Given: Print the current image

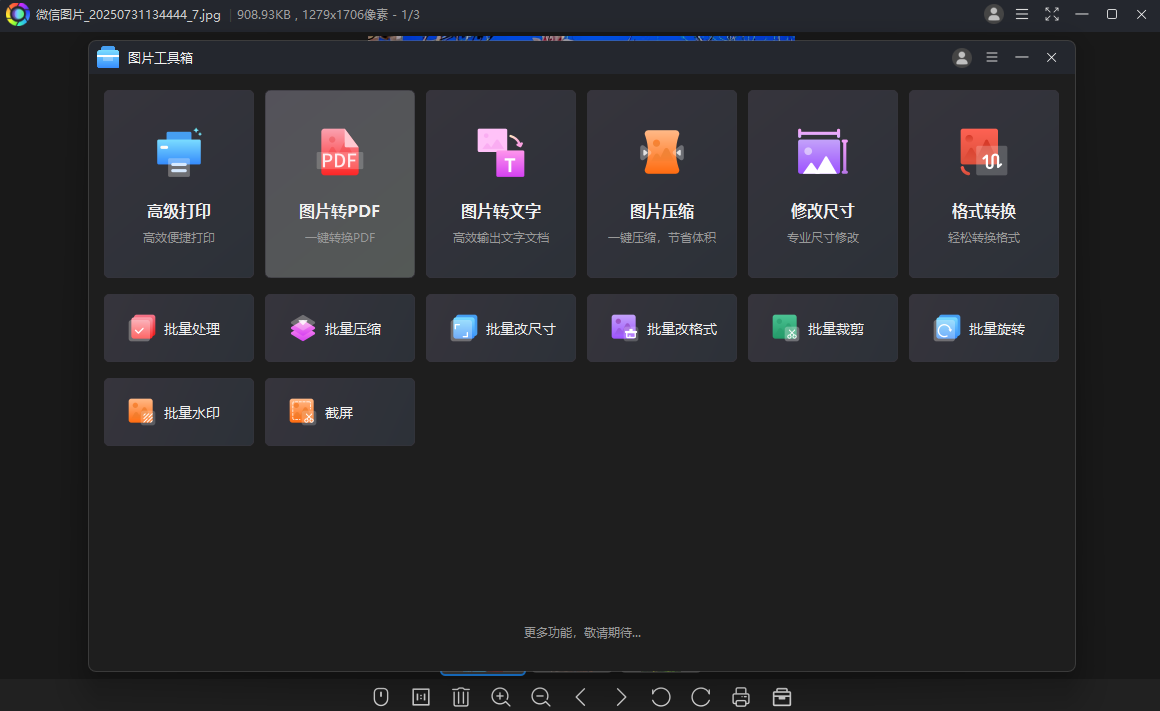Looking at the screenshot, I should coord(741,697).
